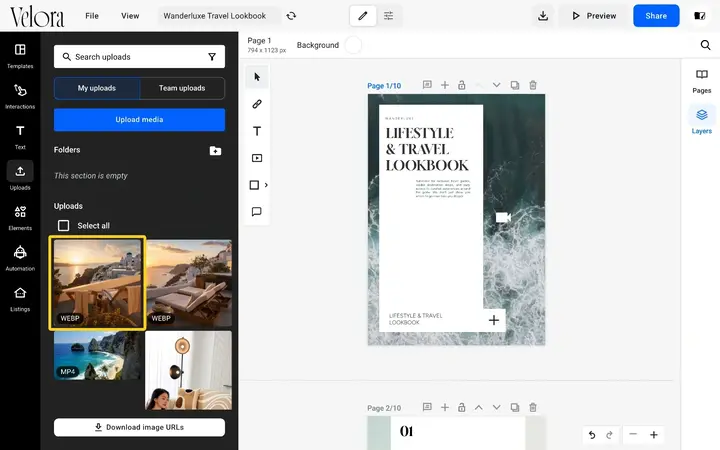This screenshot has height=450, width=720.
Task: Select the beach MP4 video thumbnail
Action: (98, 356)
